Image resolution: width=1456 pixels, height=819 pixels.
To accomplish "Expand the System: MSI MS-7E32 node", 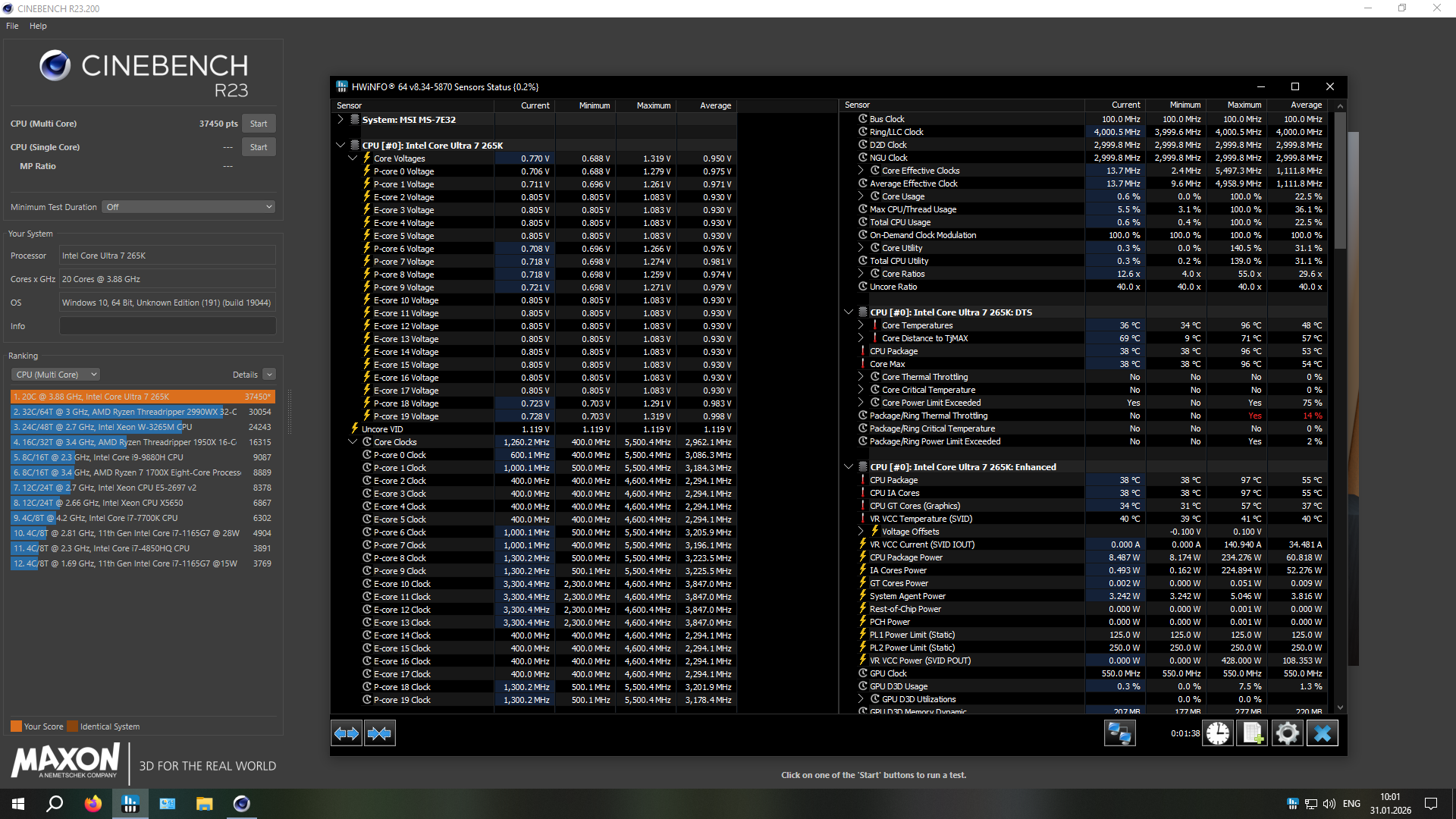I will [x=340, y=120].
